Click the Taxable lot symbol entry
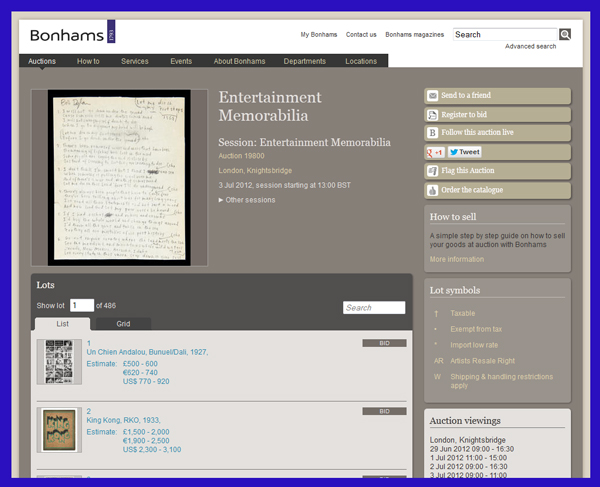 pyautogui.click(x=462, y=313)
